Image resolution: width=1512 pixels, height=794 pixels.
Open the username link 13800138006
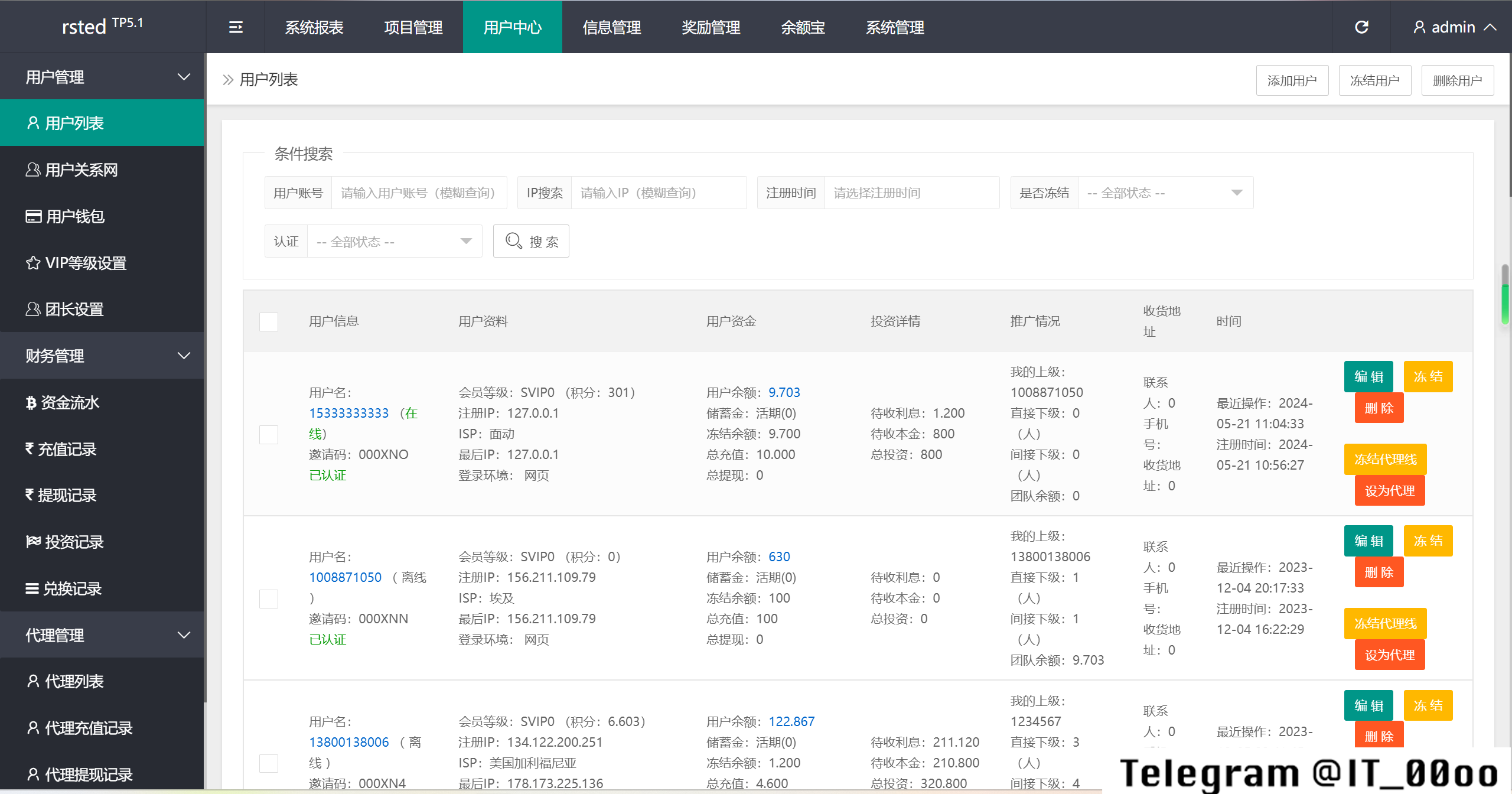[349, 742]
